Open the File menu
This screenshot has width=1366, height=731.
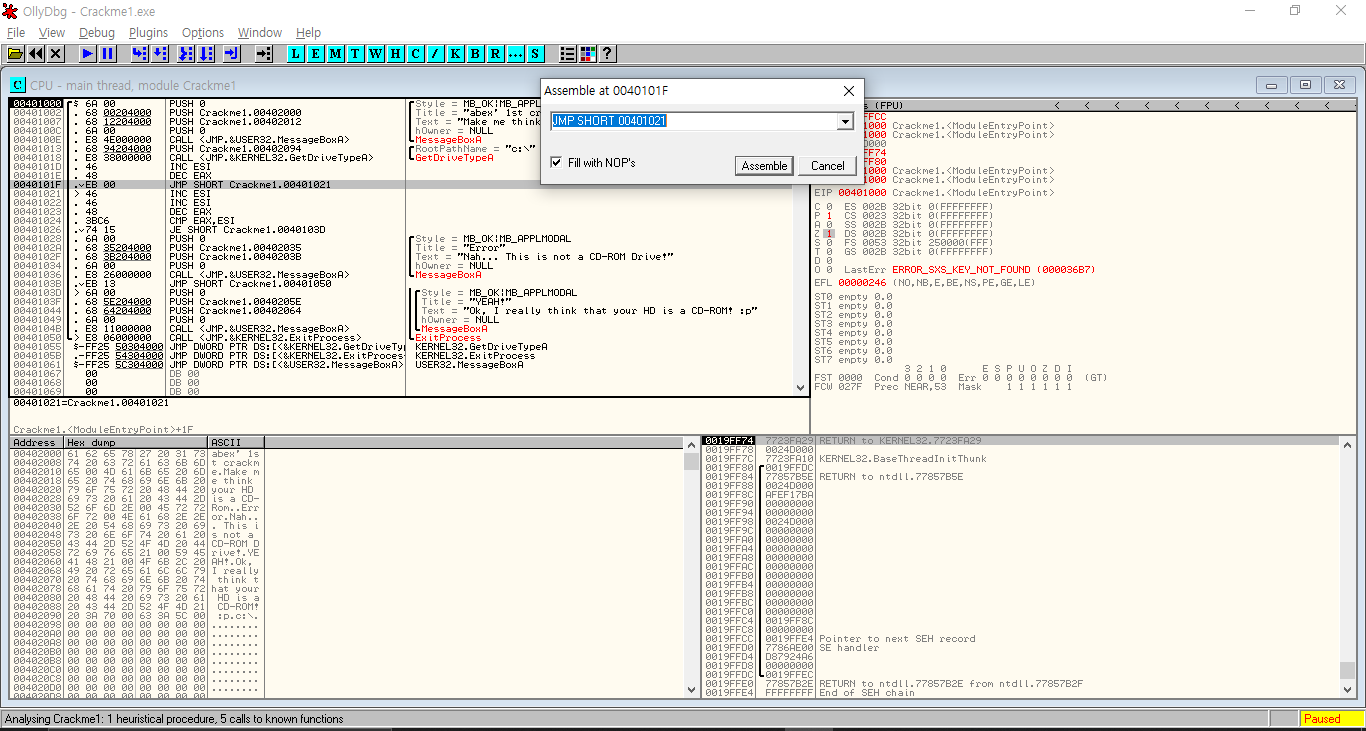point(16,33)
